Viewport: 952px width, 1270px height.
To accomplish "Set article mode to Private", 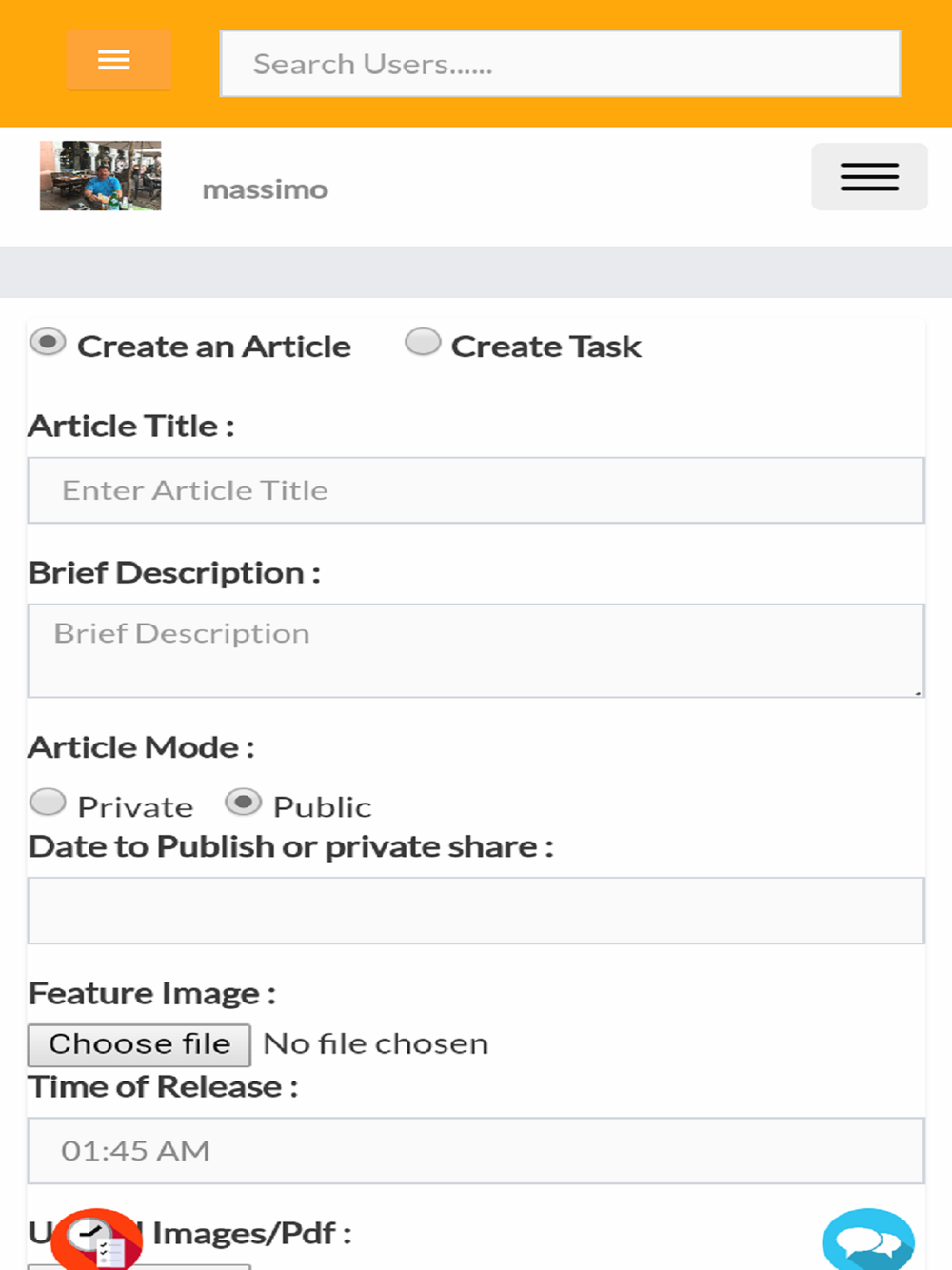I will pos(48,803).
